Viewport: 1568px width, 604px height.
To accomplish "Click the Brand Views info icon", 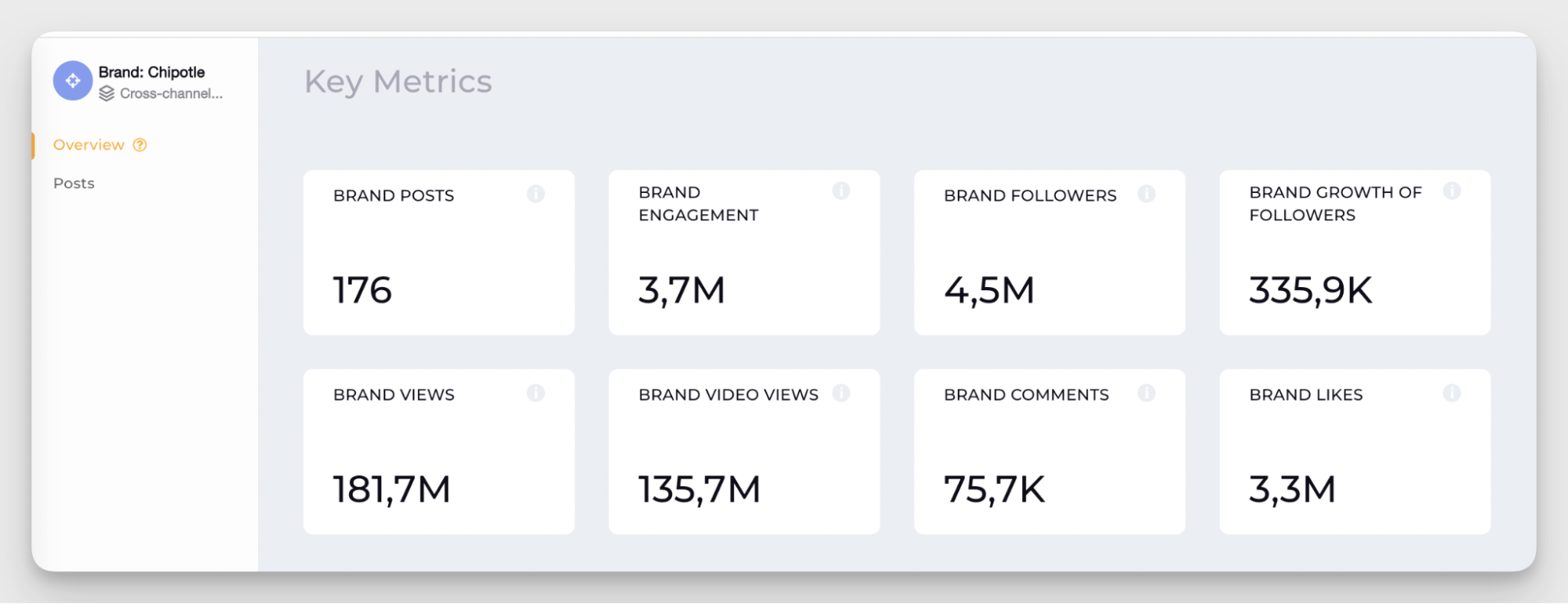I will point(536,393).
